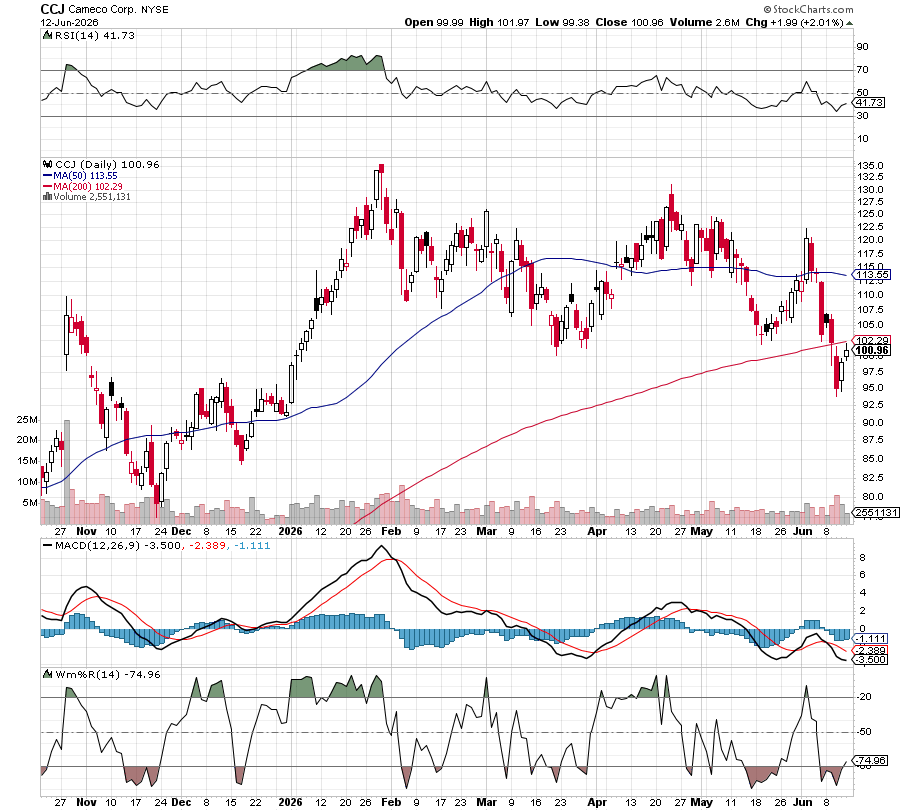Click the red -2.389 signal value in MACD legend
The height and width of the screenshot is (811, 900).
point(207,546)
